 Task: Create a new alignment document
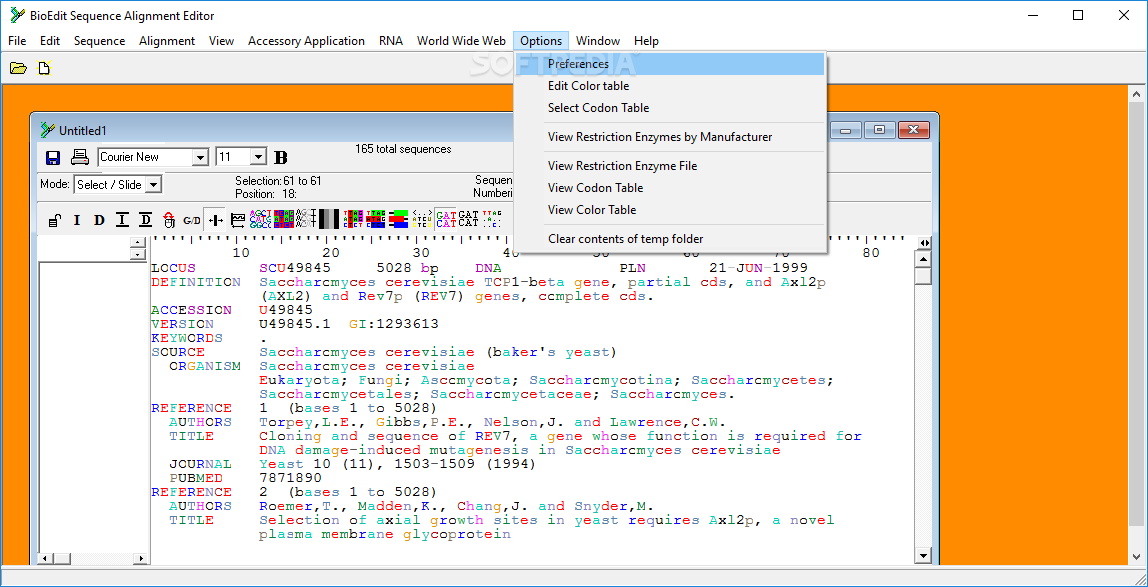[x=45, y=68]
